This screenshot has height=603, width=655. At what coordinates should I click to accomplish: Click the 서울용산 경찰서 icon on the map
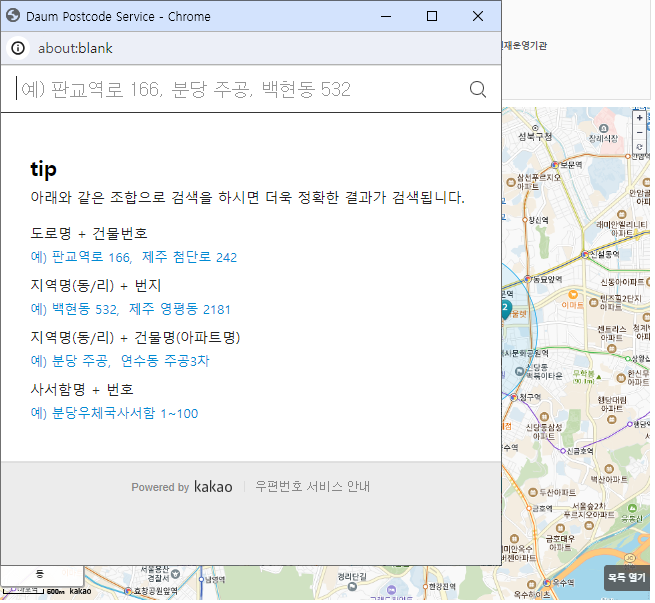tap(175, 574)
